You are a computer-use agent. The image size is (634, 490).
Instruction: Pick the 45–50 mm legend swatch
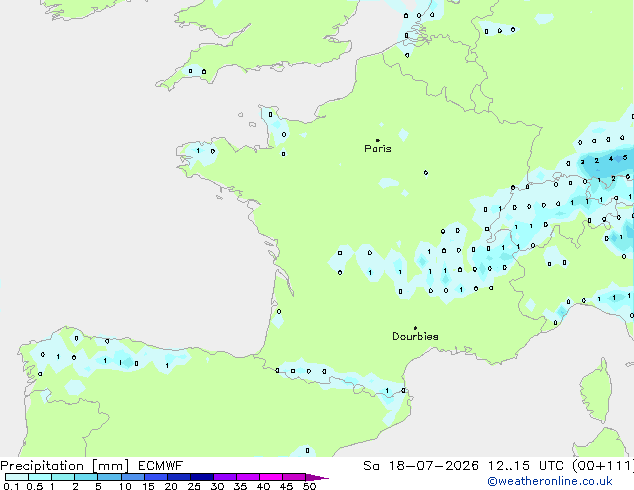click(x=294, y=477)
